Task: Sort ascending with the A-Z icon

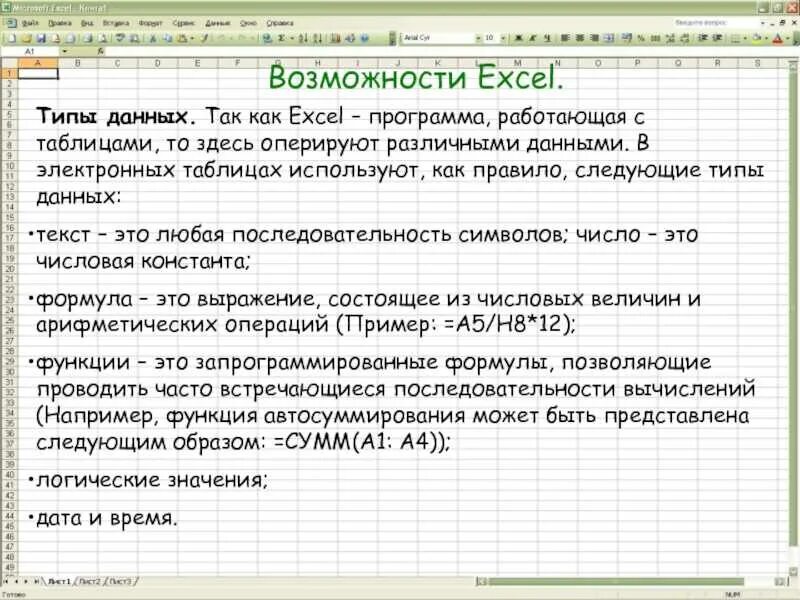Action: coord(303,38)
